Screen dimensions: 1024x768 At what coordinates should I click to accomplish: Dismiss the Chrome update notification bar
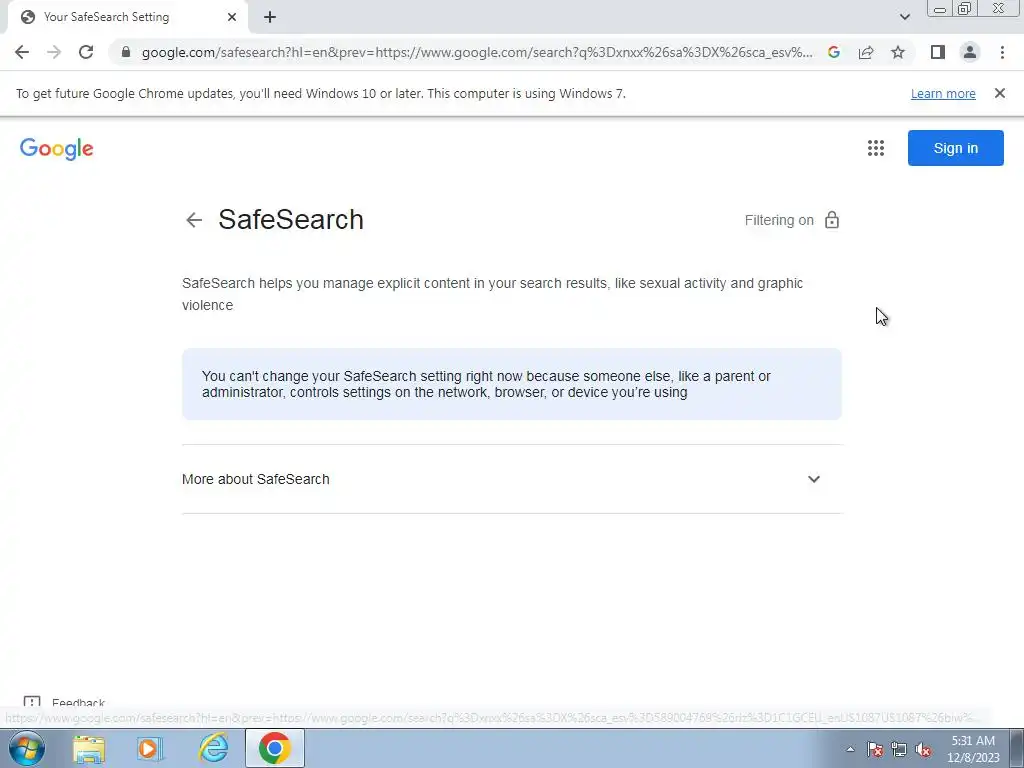pos(999,93)
